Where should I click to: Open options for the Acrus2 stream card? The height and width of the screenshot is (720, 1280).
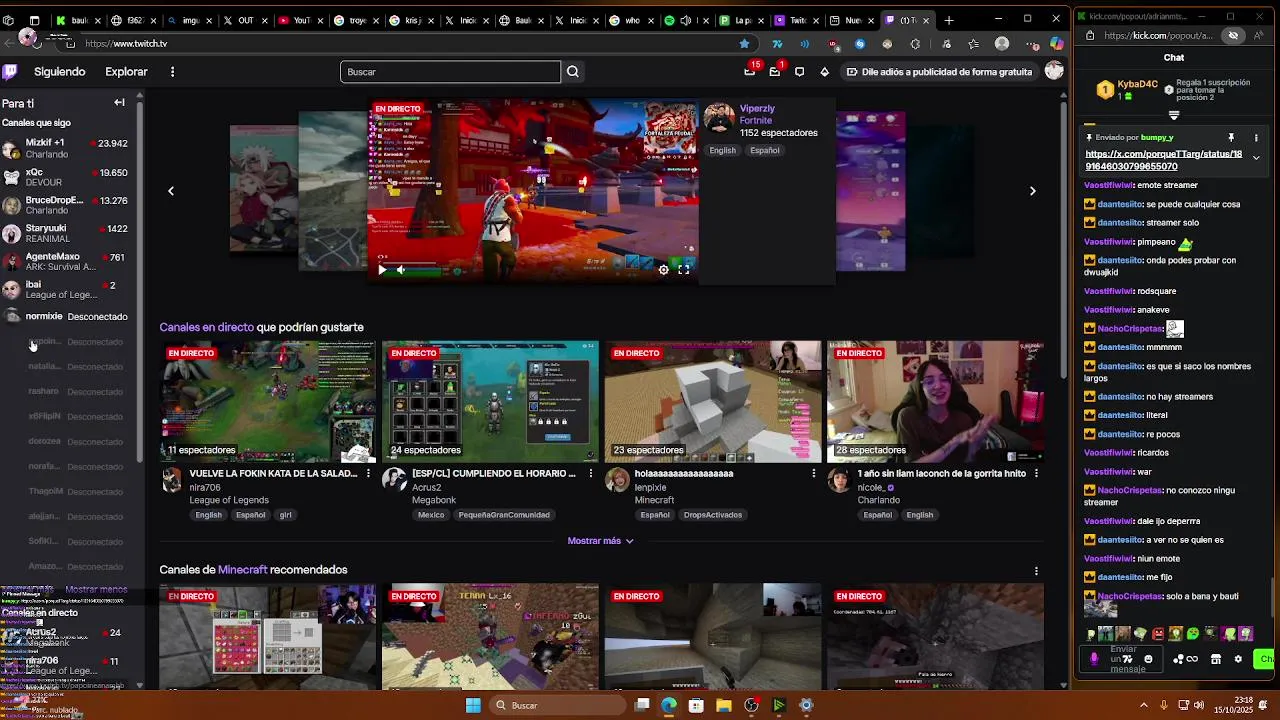pos(591,474)
